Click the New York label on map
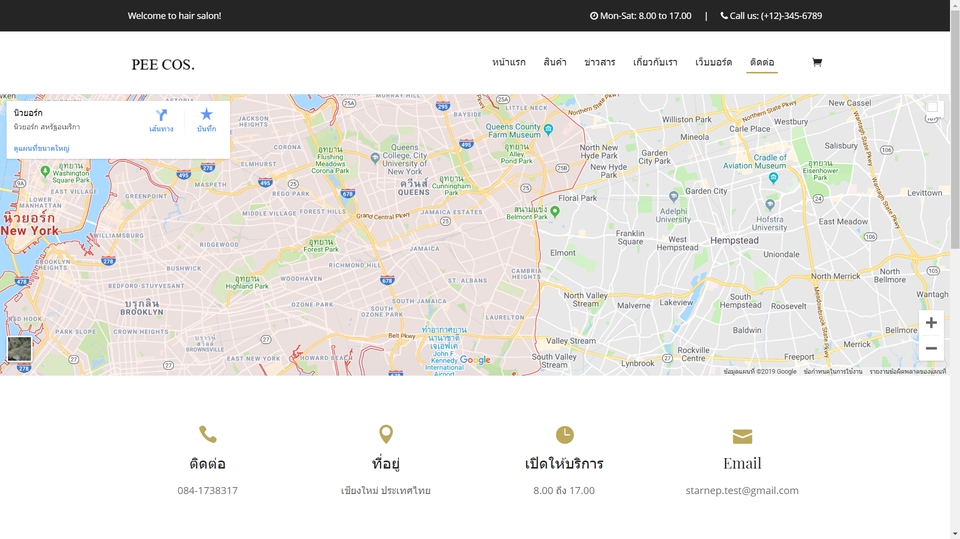This screenshot has width=960, height=539. point(29,231)
